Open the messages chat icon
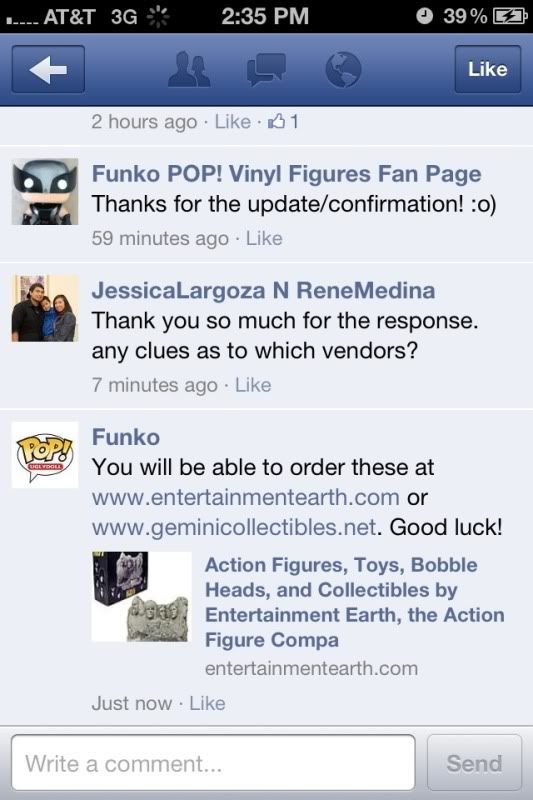The image size is (533, 800). point(266,69)
